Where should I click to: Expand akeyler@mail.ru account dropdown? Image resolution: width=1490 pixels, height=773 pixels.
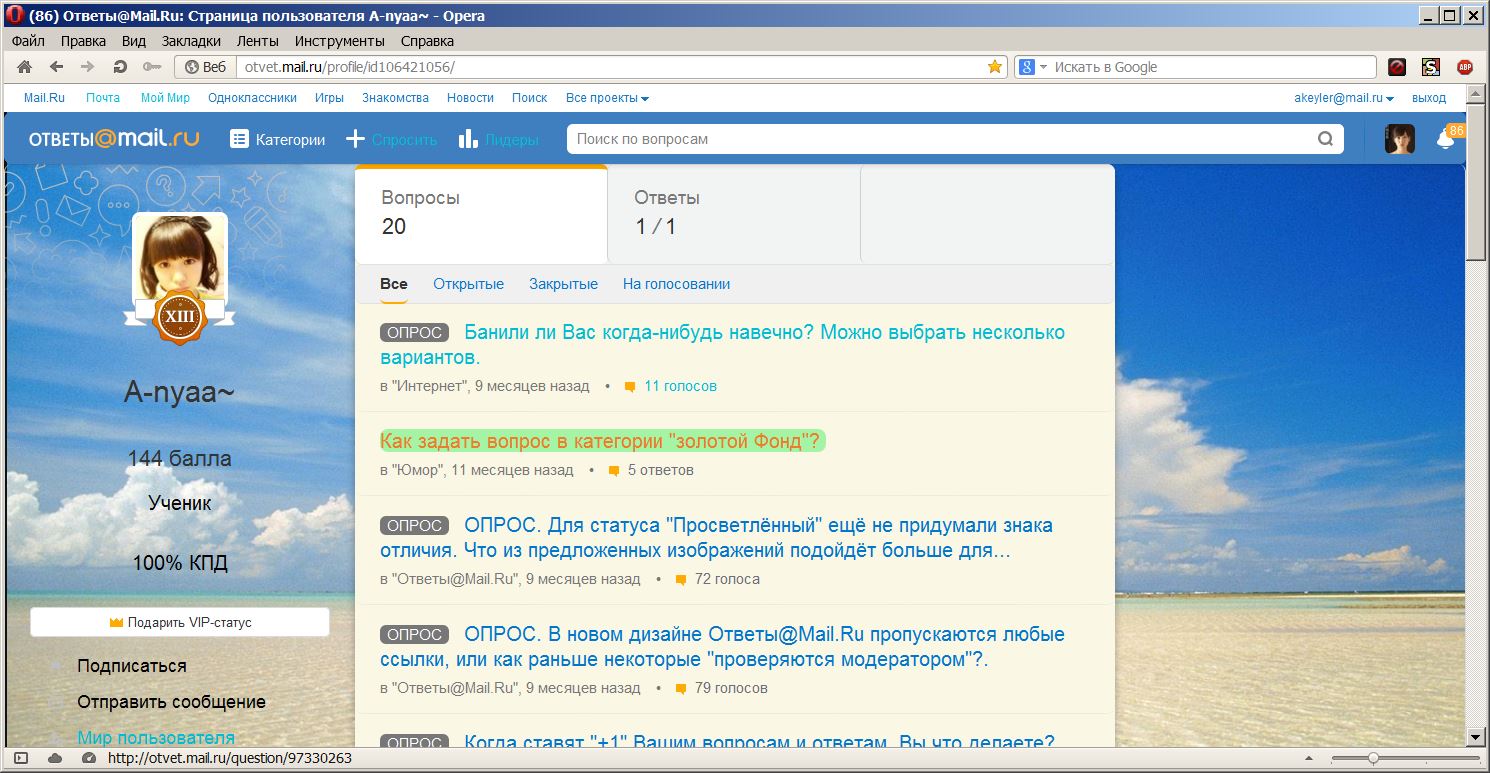1344,98
